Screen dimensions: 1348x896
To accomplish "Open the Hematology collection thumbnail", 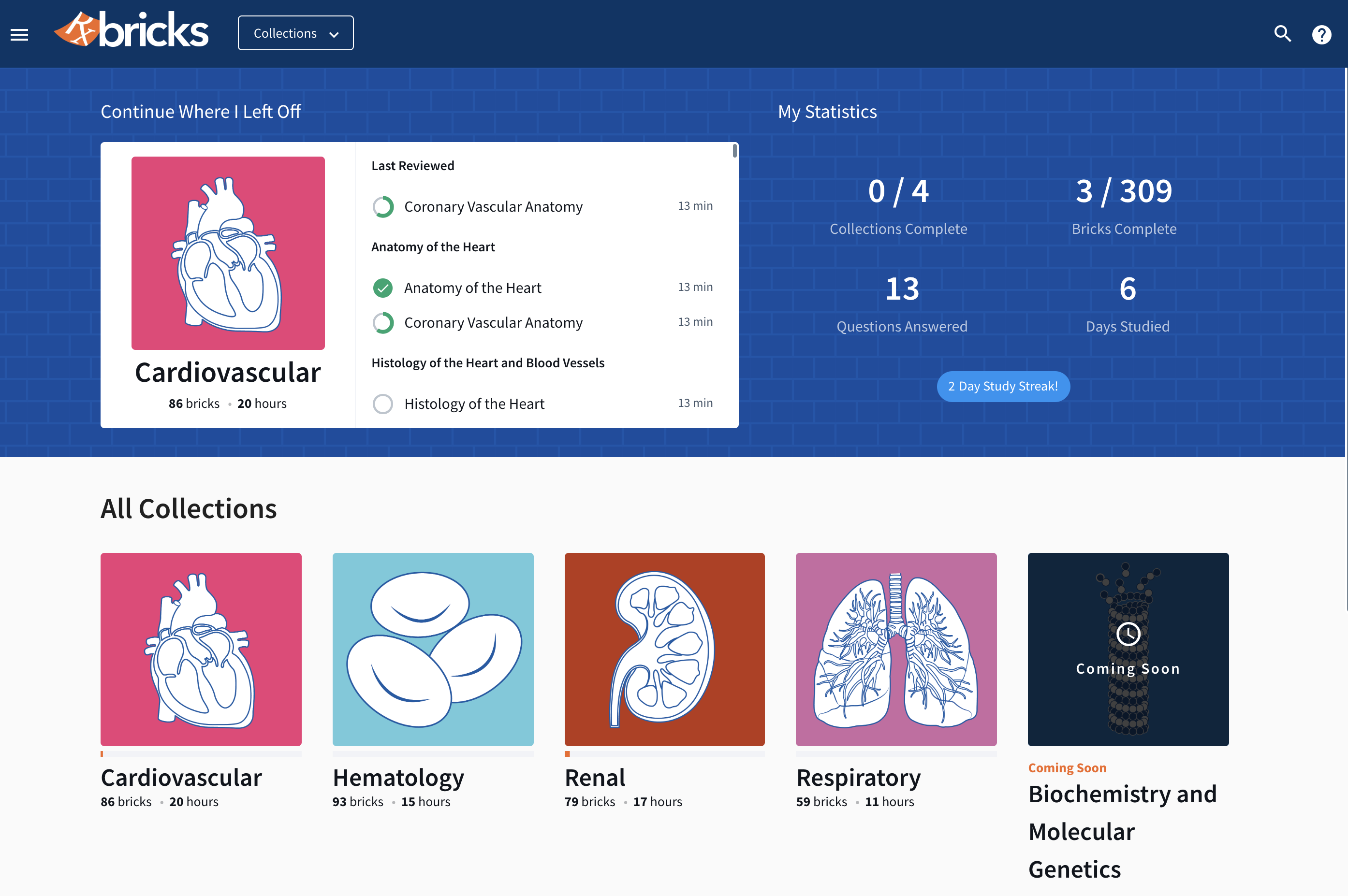I will 433,649.
